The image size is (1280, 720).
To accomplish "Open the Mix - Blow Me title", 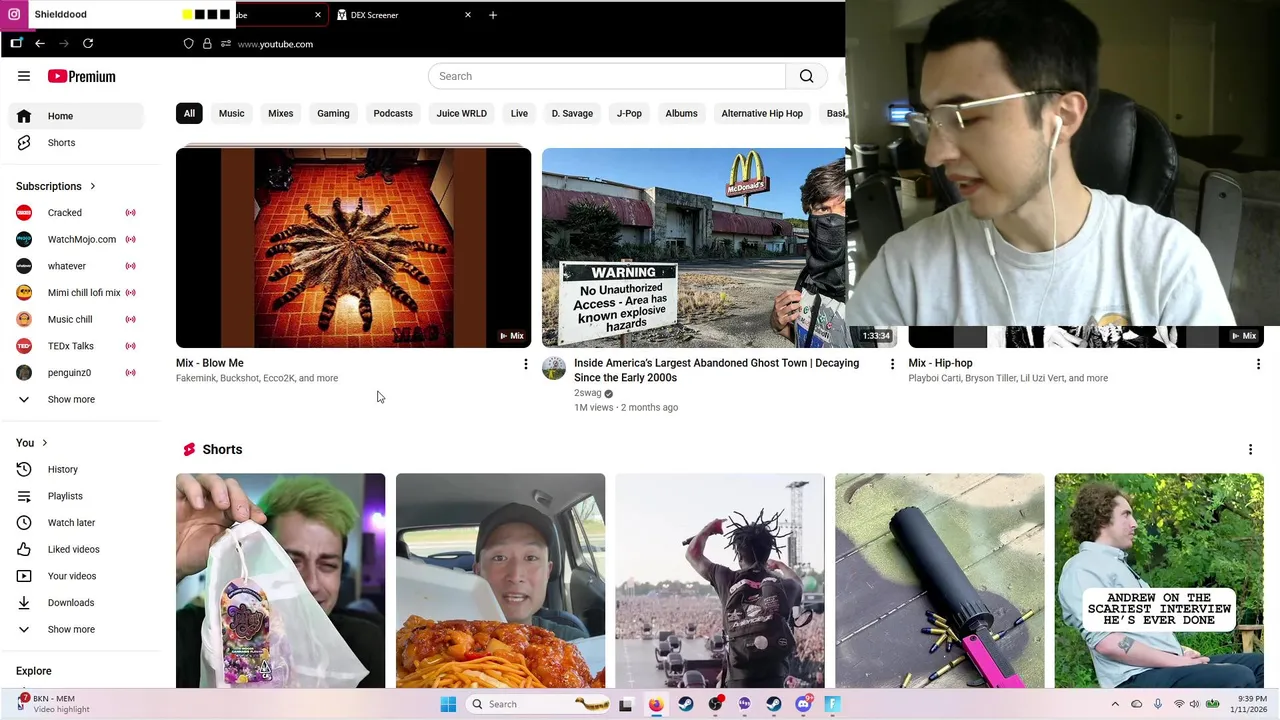I will 210,363.
